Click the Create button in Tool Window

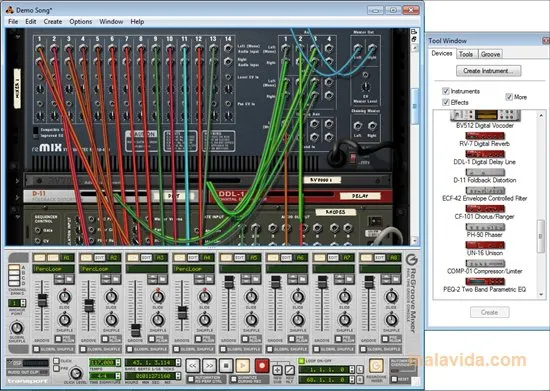pyautogui.click(x=490, y=312)
